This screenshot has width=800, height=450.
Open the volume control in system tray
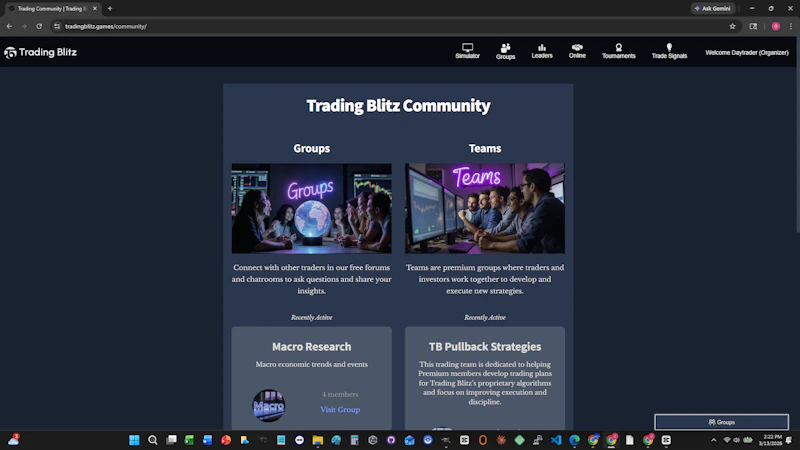[x=736, y=440]
